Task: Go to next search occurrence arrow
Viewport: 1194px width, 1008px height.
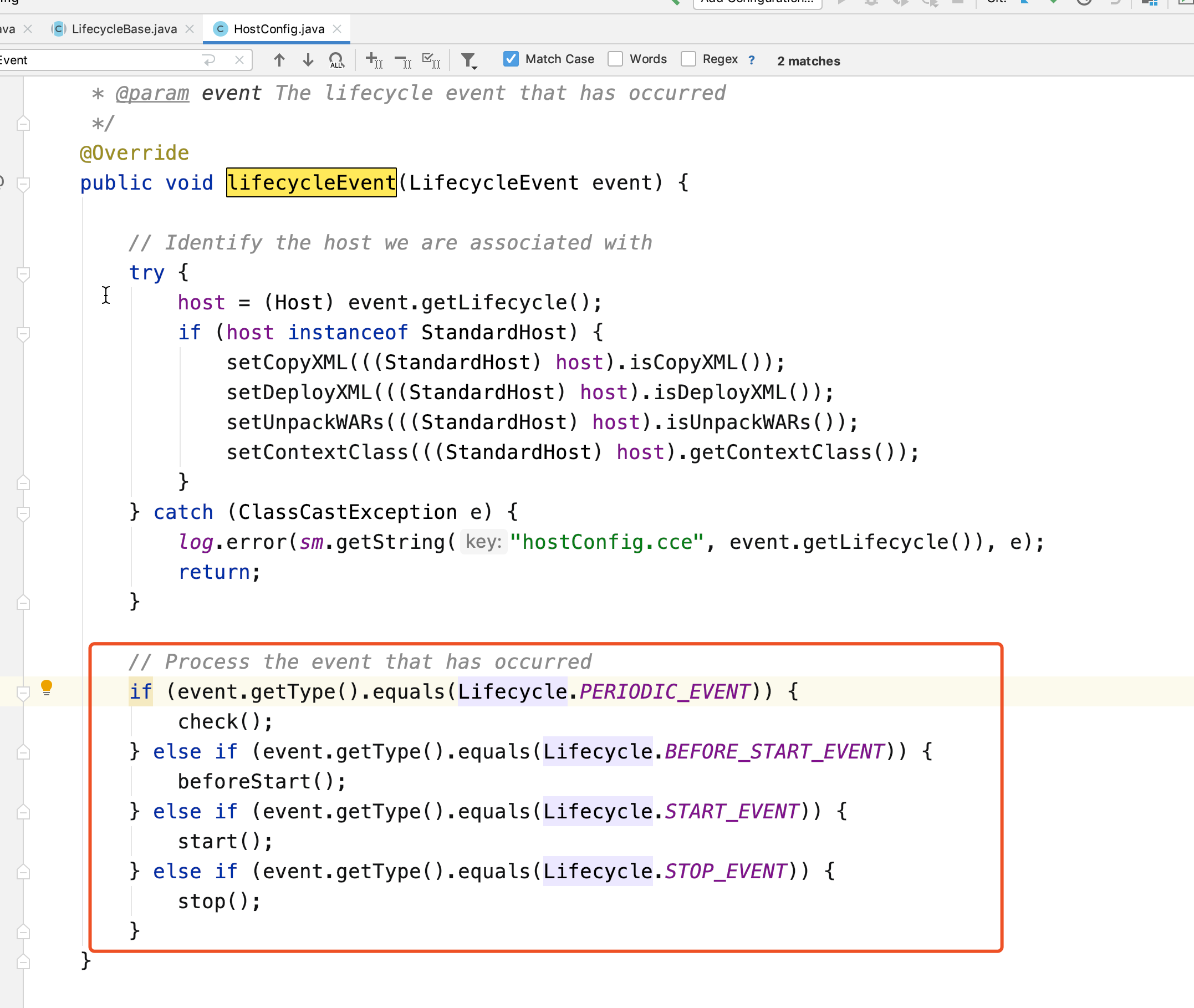Action: (308, 60)
